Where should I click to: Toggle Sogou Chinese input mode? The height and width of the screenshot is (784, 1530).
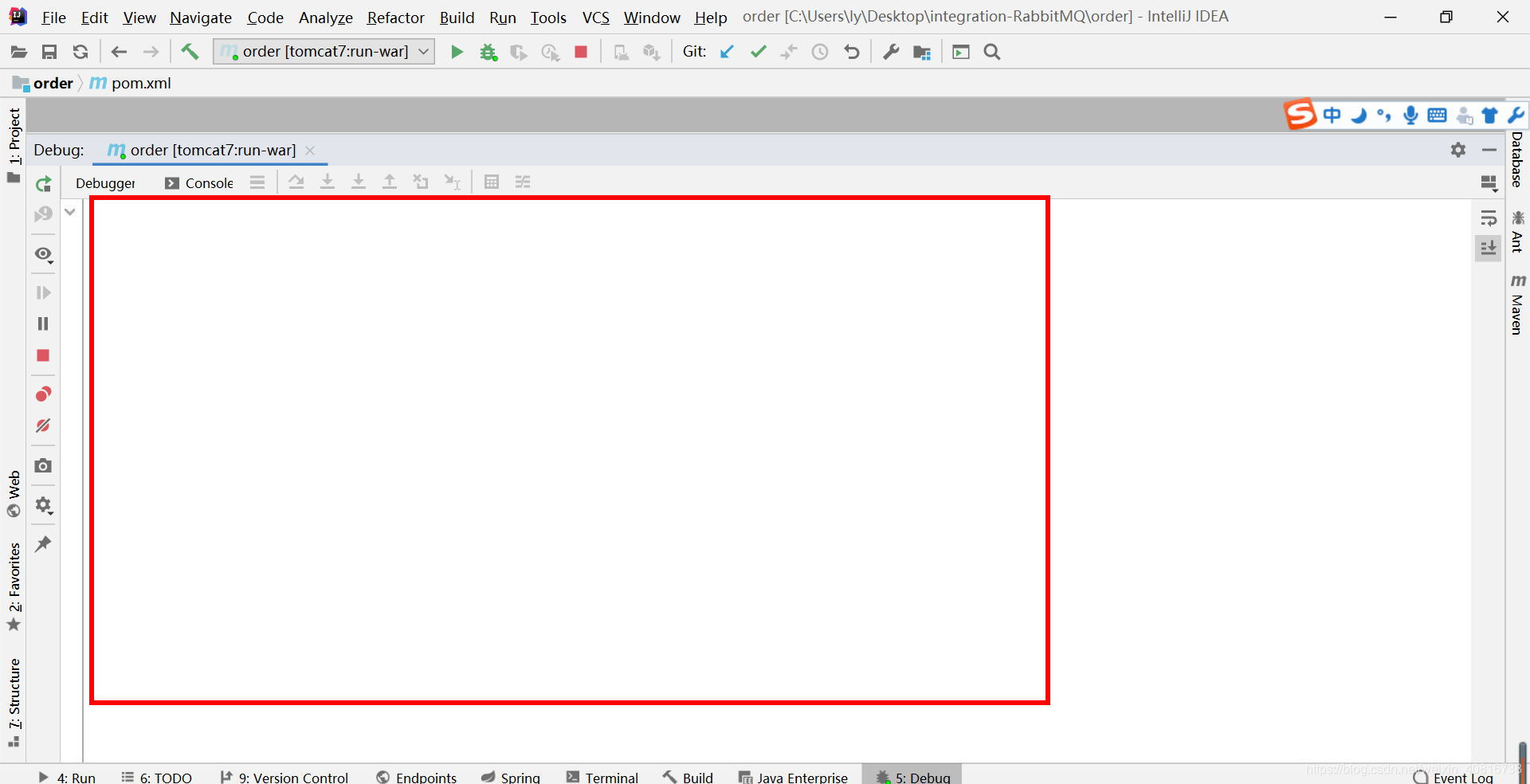pos(1332,116)
